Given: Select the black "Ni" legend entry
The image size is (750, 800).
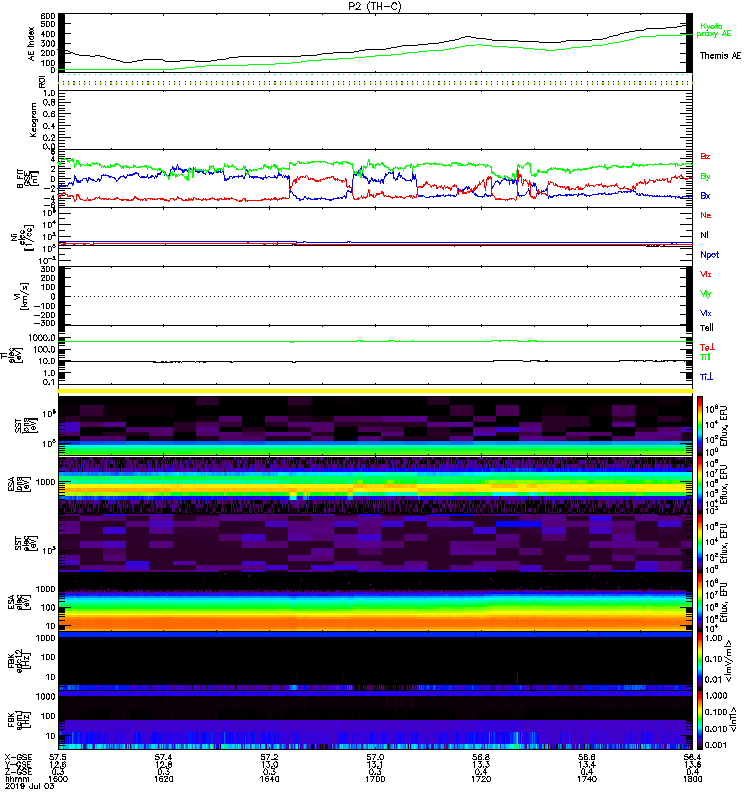Looking at the screenshot, I should tap(704, 235).
